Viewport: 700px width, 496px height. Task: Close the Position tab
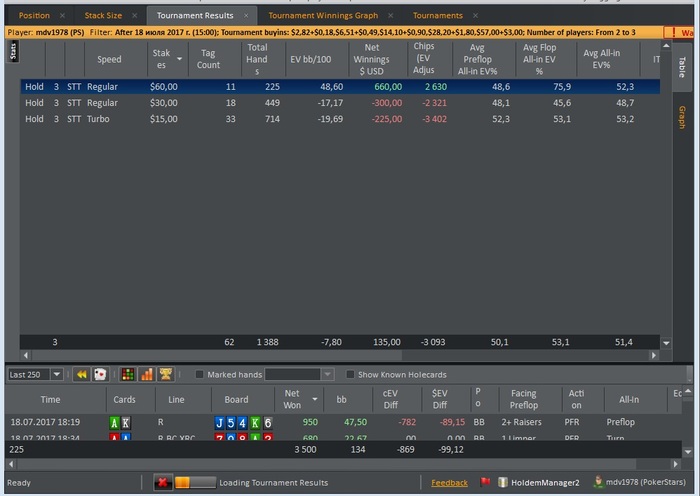click(x=62, y=16)
